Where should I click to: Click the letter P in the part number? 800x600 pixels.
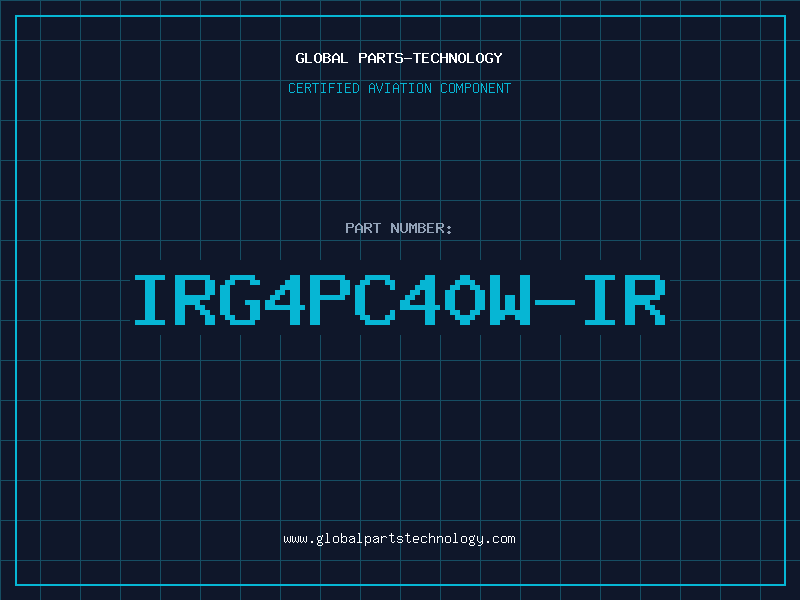330,300
